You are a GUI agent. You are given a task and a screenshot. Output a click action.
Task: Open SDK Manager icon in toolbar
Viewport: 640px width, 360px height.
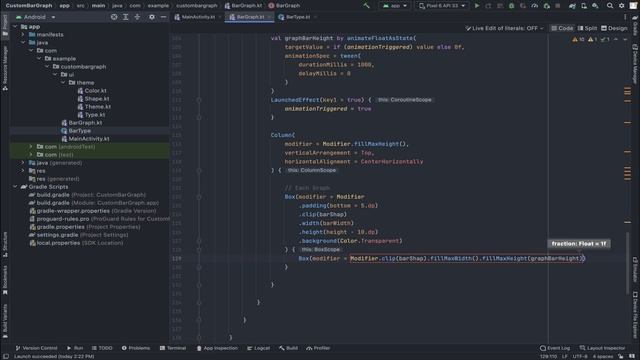(x=596, y=6)
